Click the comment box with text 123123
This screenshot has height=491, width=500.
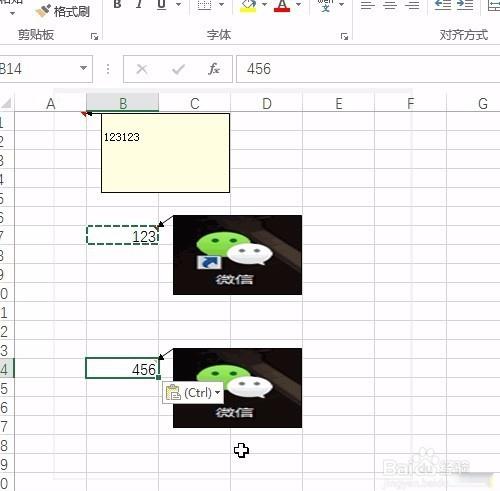[165, 153]
